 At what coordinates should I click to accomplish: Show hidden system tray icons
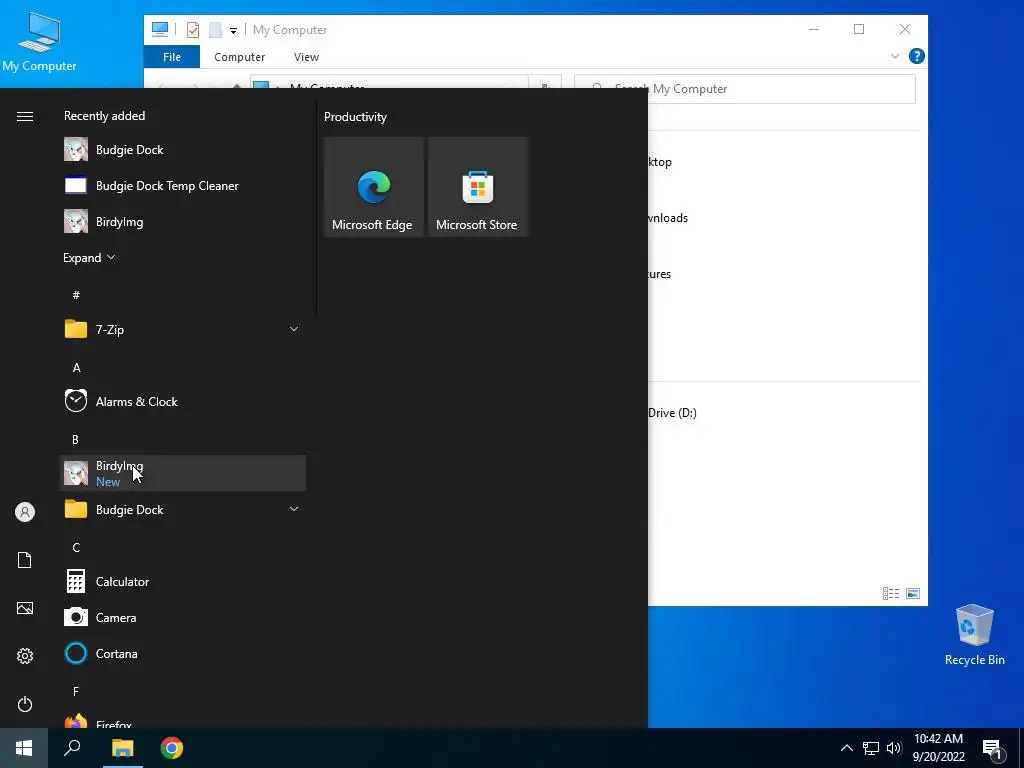[846, 748]
